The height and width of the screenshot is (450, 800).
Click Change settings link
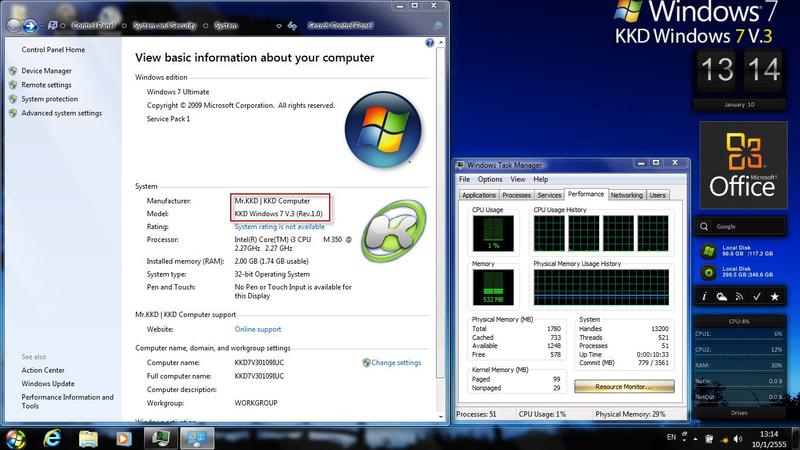396,363
